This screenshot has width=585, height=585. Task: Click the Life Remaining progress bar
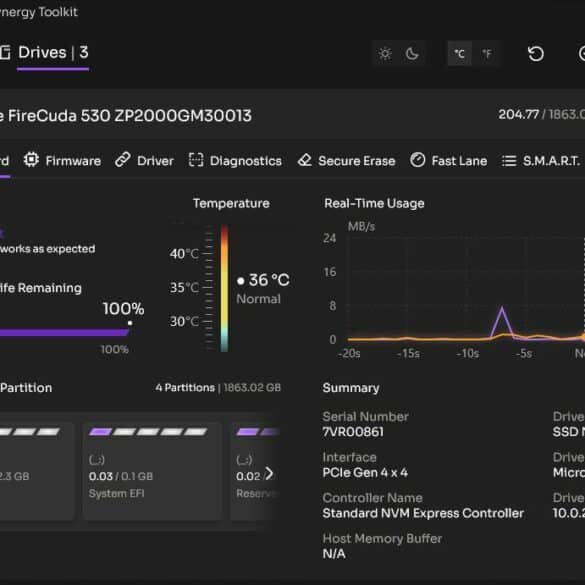[x=64, y=332]
